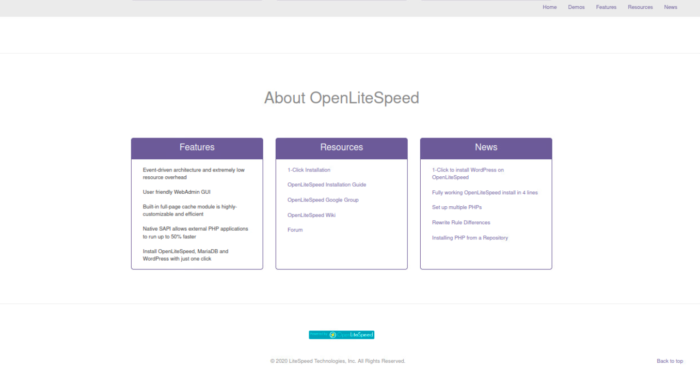Screen dimensions: 700x367
Task: Open Fully working OpenLiteSpeed install article
Action: 484,193
